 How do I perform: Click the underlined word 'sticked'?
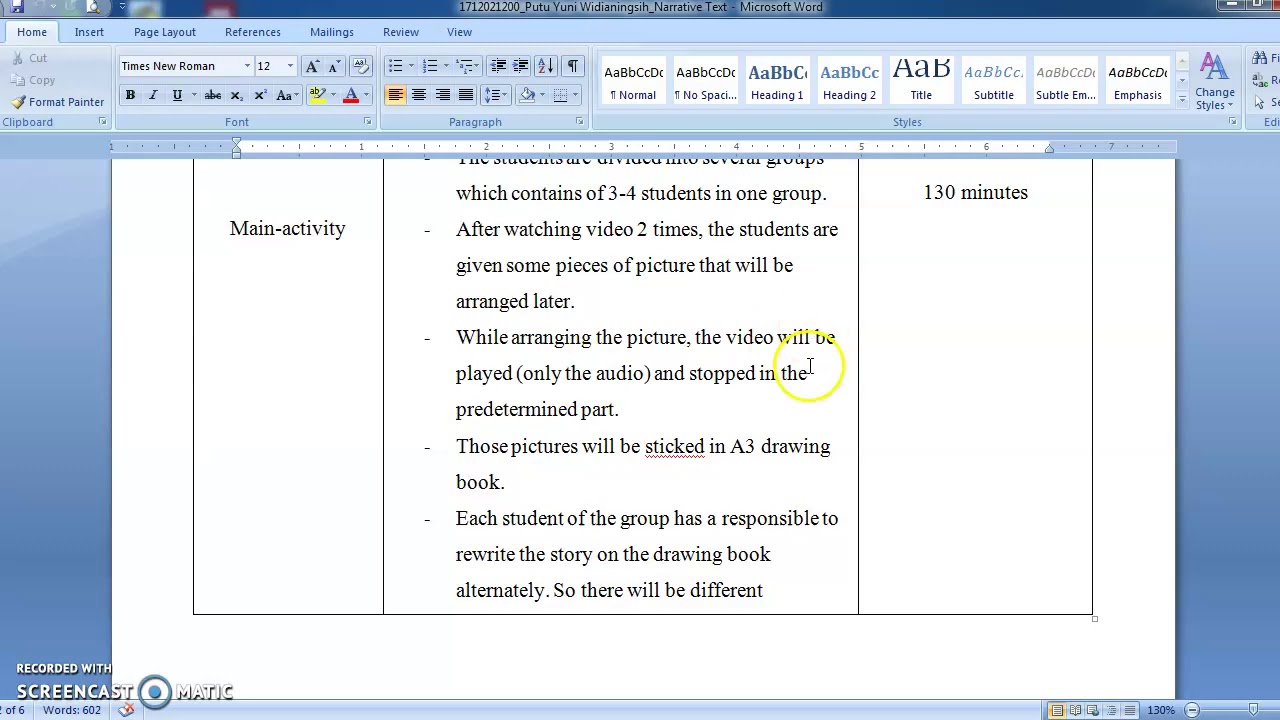(x=674, y=446)
